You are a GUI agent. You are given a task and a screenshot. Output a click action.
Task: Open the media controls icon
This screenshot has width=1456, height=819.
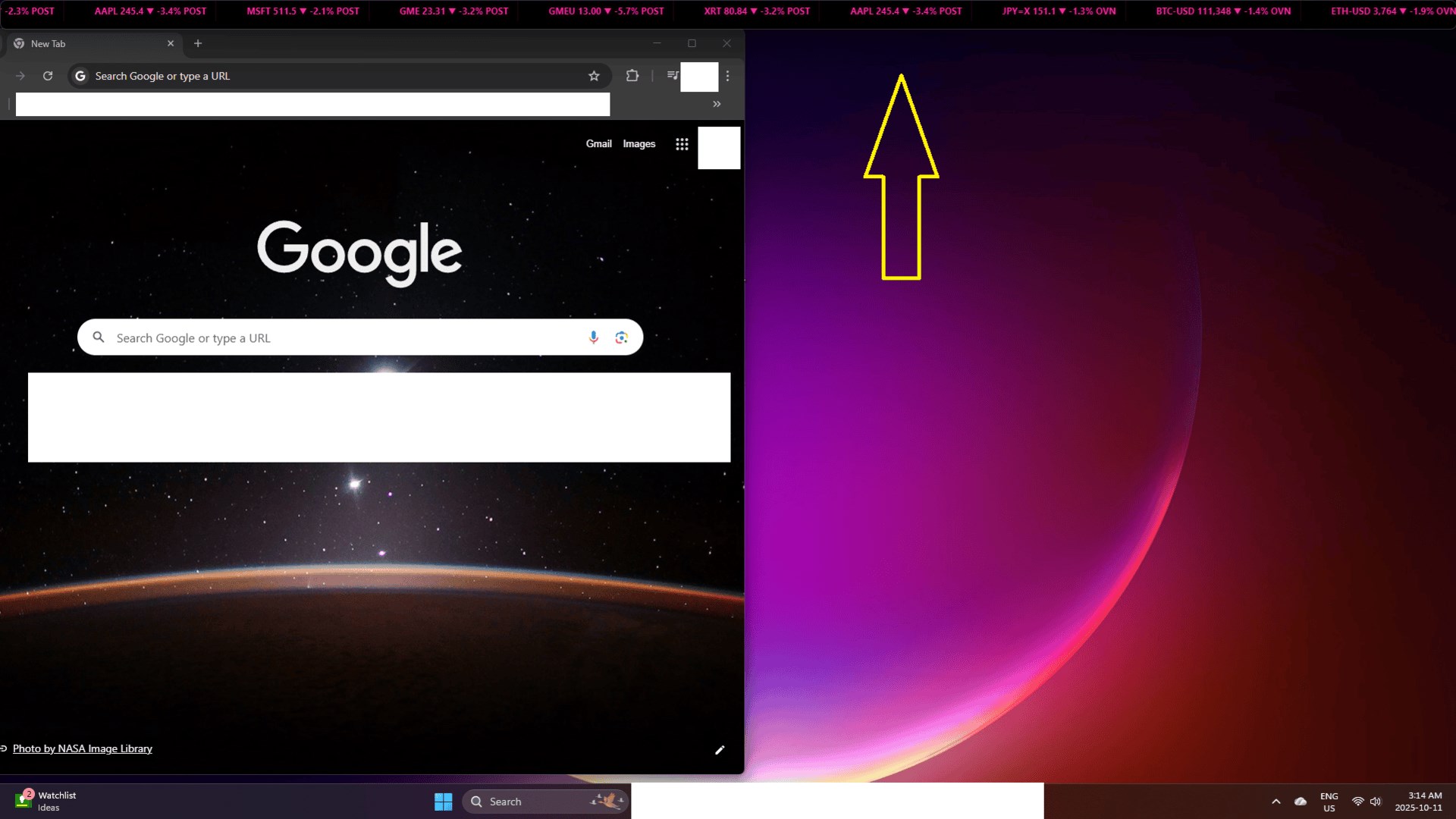(x=672, y=76)
